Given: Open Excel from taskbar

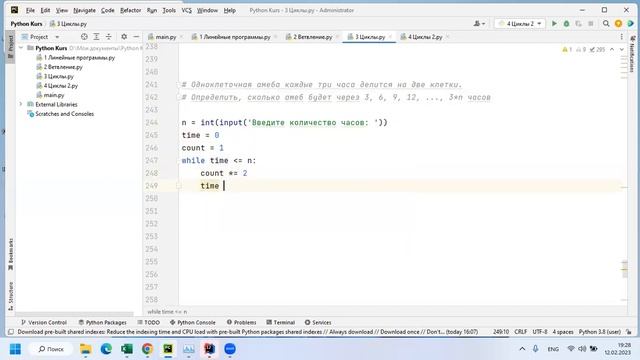Looking at the screenshot, I should 127,349.
